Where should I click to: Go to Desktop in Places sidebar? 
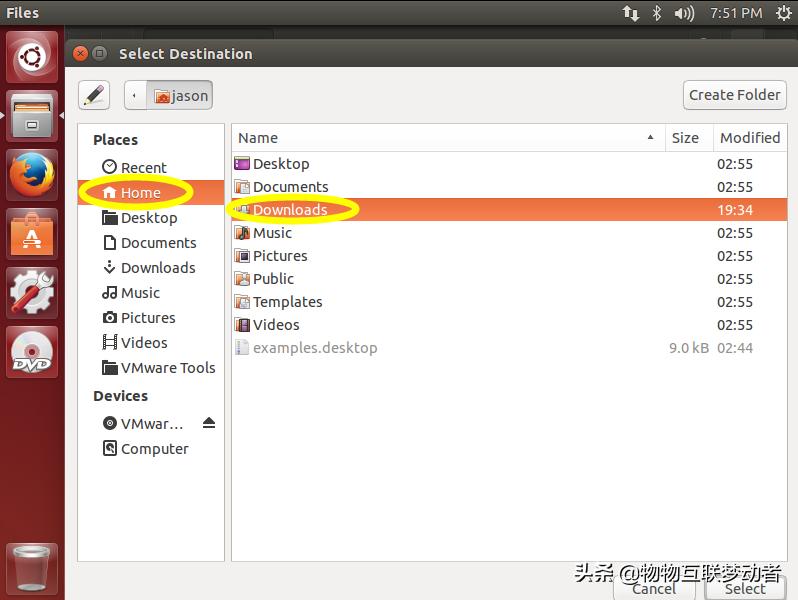tap(151, 218)
